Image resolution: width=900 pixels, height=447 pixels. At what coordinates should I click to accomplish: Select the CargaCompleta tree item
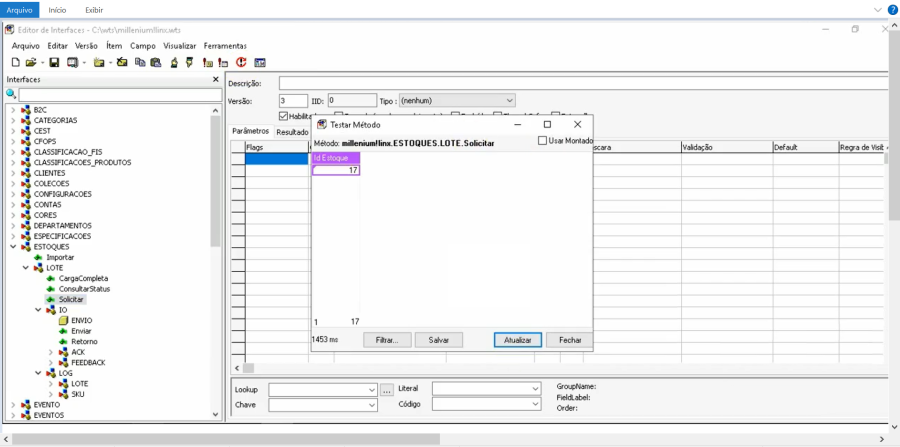click(83, 278)
